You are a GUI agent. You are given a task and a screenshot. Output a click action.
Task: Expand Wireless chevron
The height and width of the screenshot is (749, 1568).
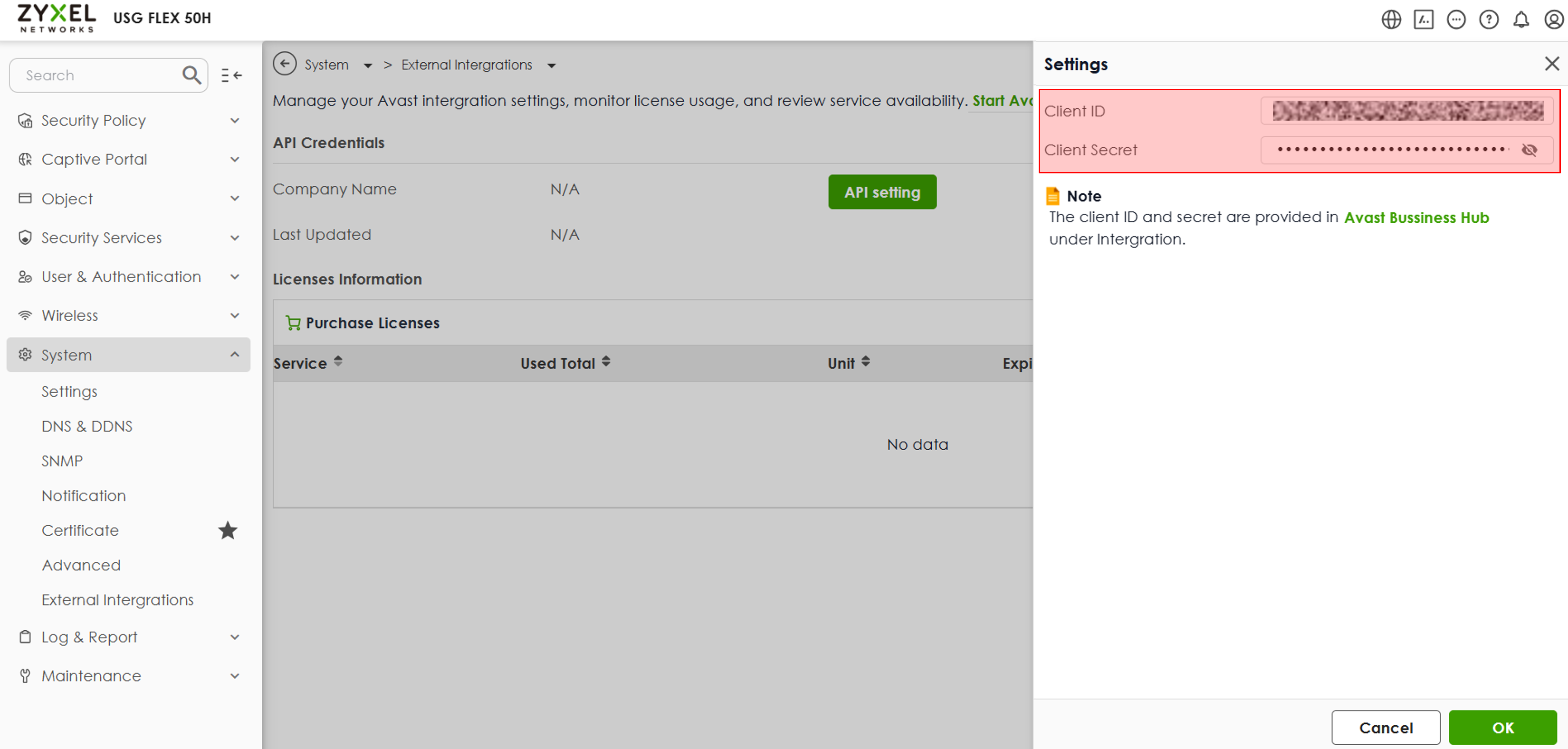coord(235,315)
